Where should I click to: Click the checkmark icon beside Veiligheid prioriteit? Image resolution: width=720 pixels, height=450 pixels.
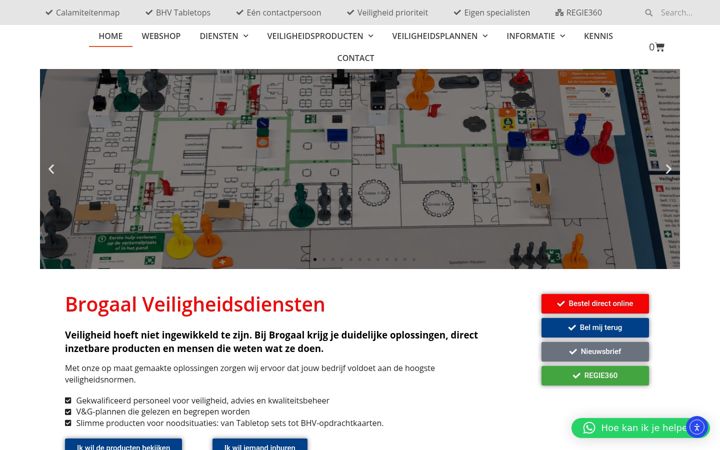pos(350,12)
